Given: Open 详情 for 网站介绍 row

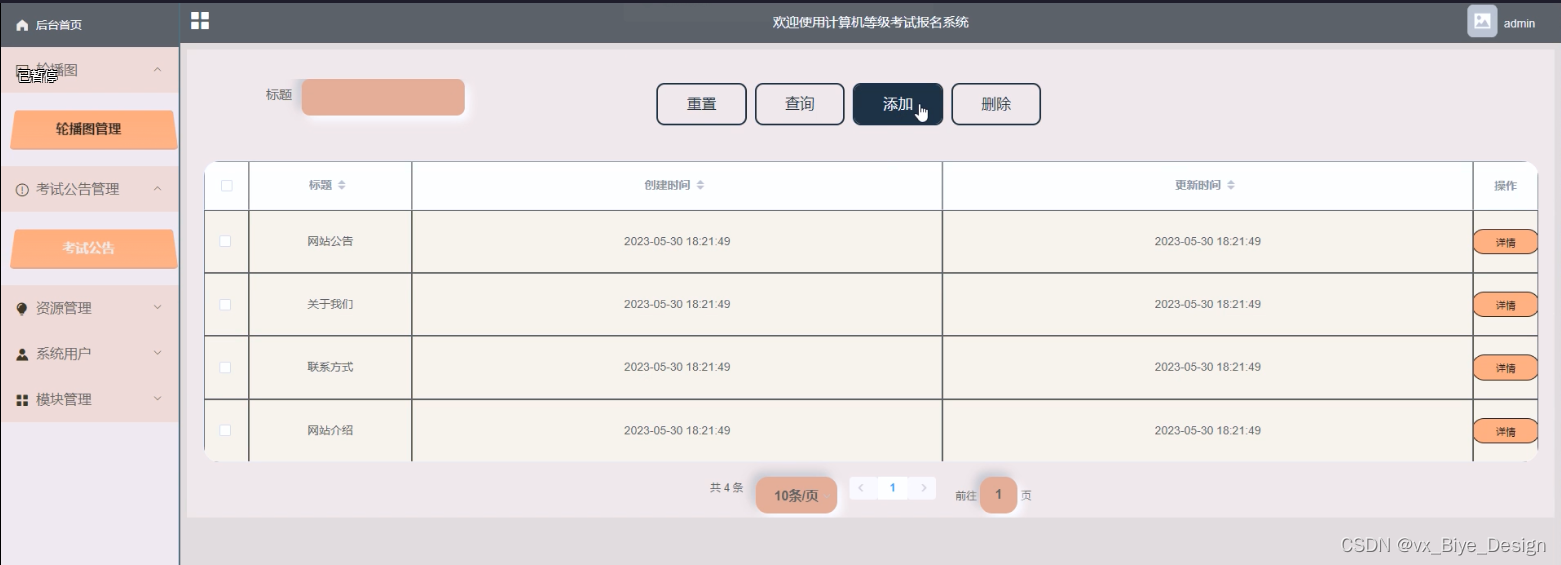Looking at the screenshot, I should 1505,432.
